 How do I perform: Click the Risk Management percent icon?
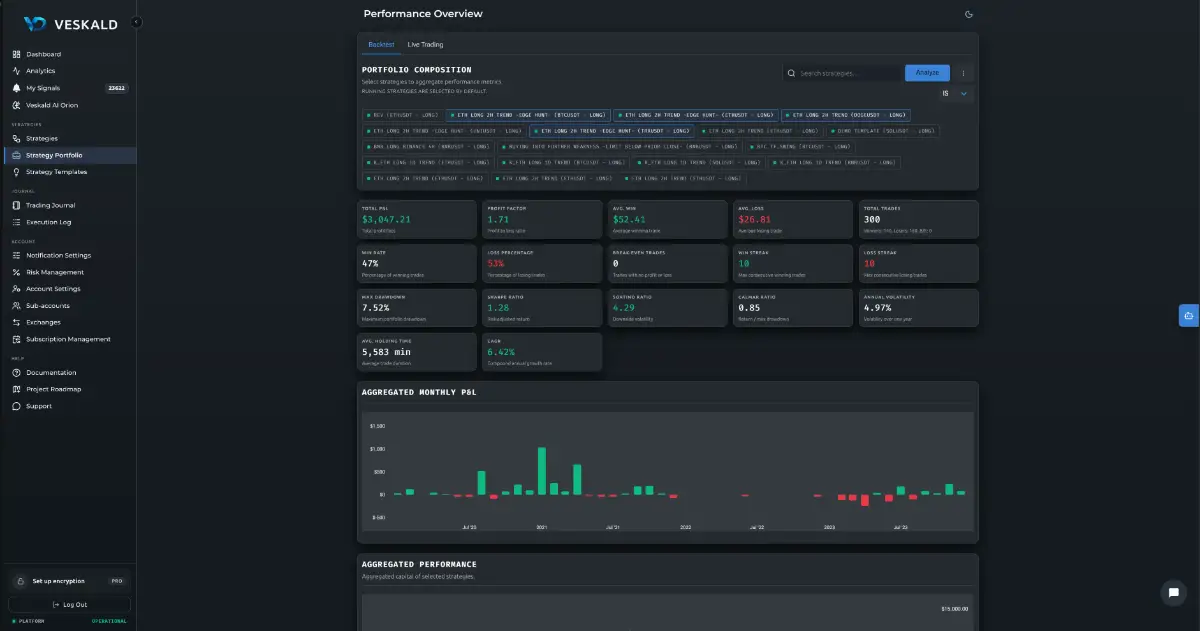16,272
